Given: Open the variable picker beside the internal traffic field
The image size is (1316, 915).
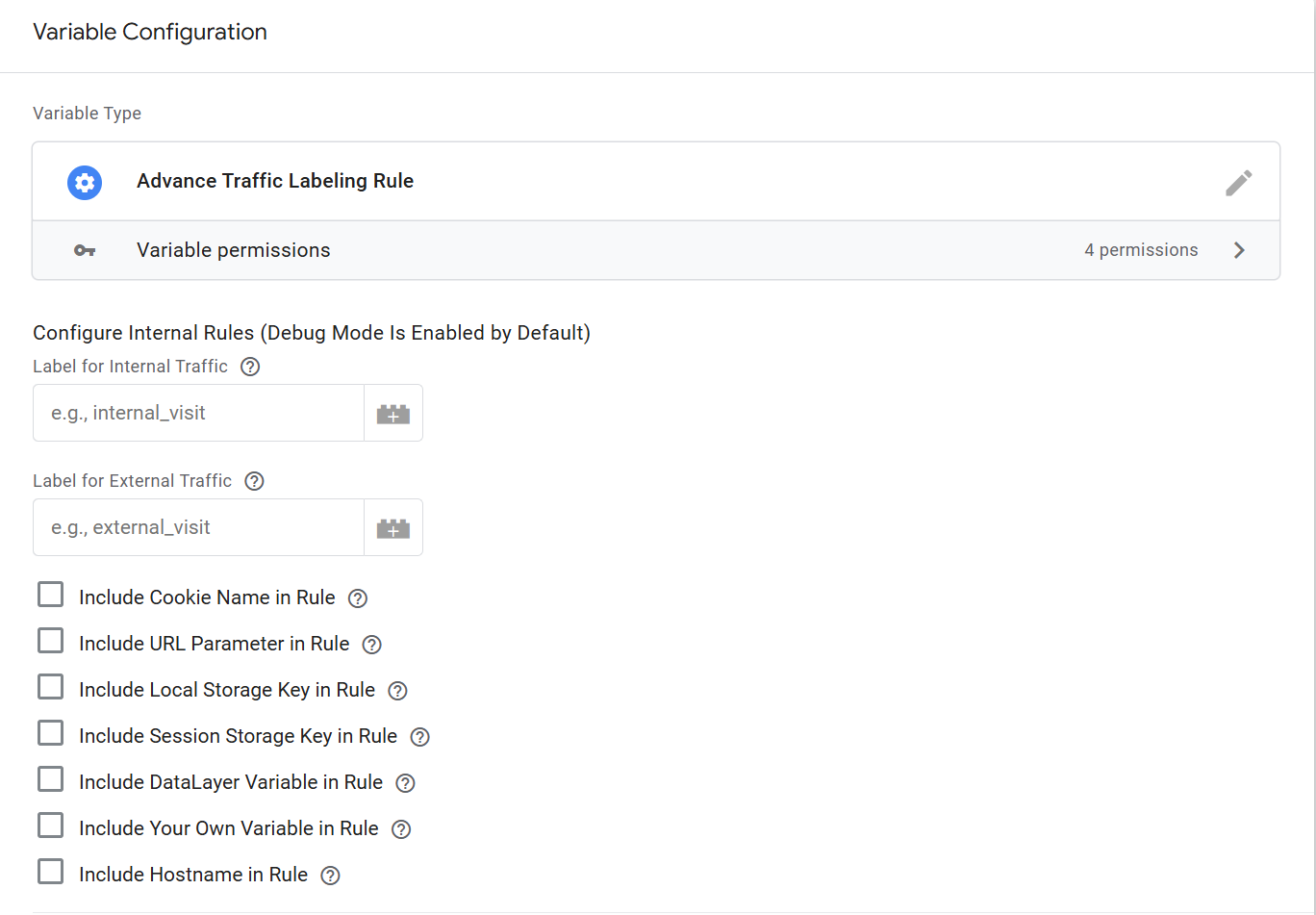Looking at the screenshot, I should [x=392, y=412].
